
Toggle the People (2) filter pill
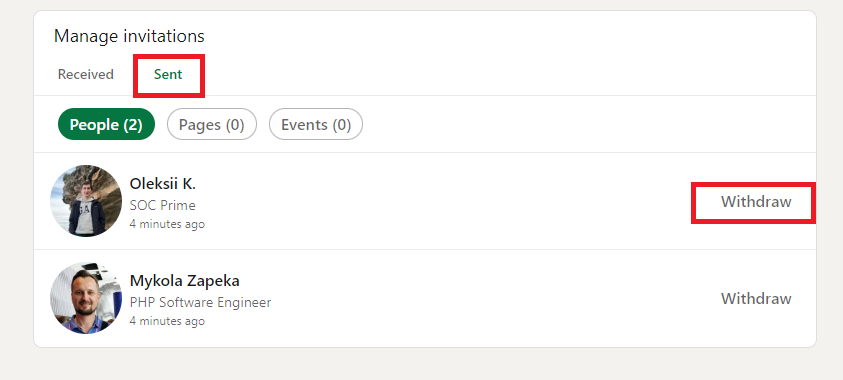point(106,124)
